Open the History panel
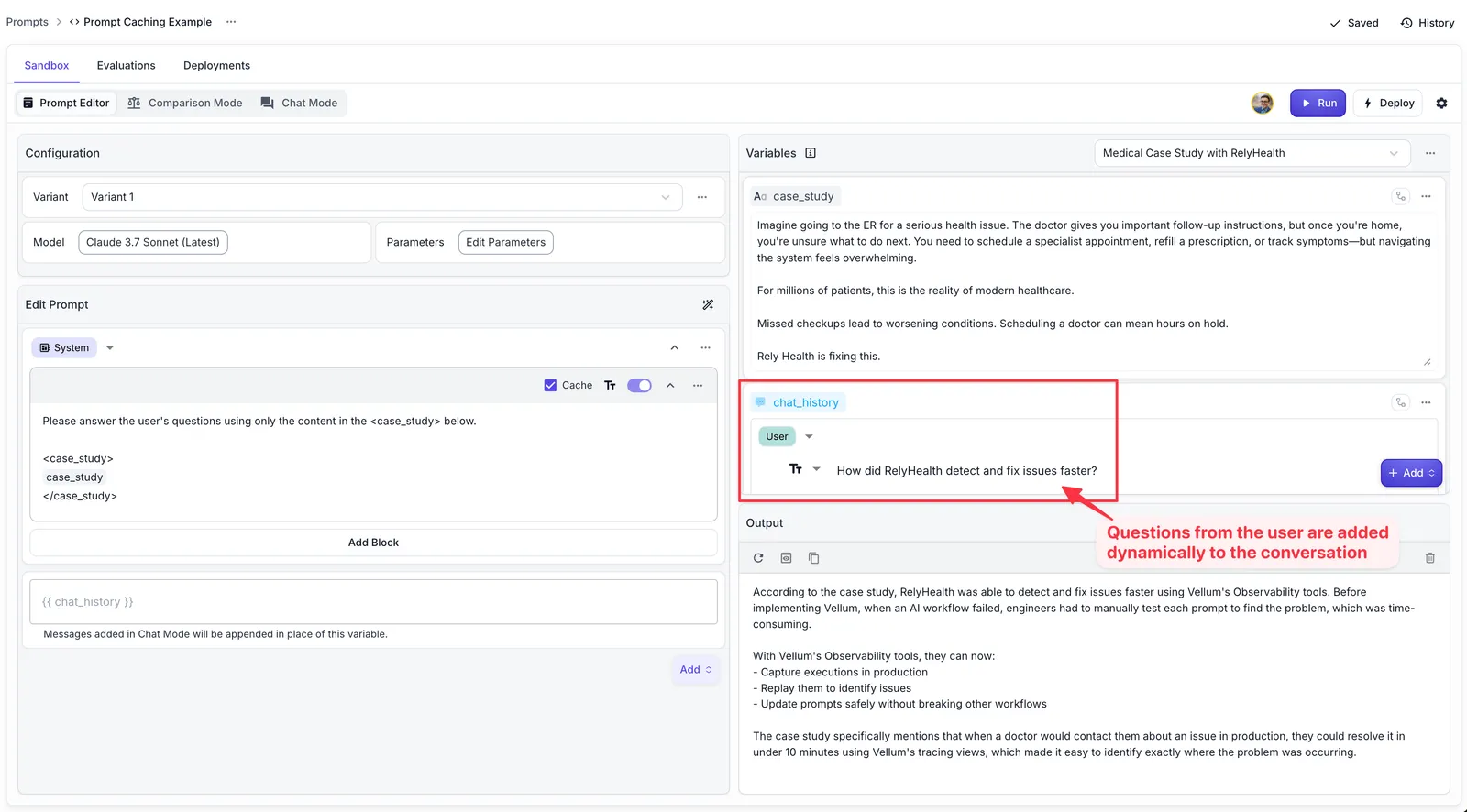The image size is (1467, 812). pyautogui.click(x=1427, y=23)
